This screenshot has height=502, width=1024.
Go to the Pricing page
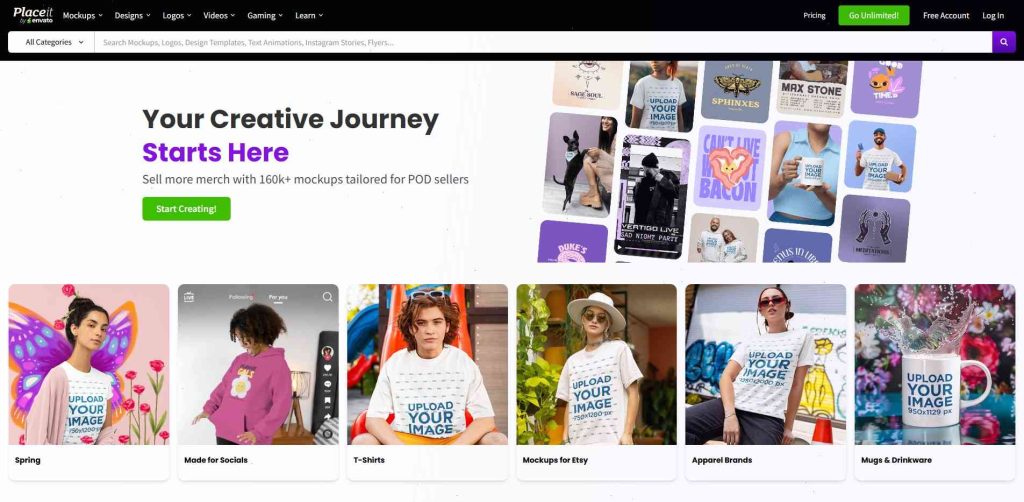click(814, 16)
